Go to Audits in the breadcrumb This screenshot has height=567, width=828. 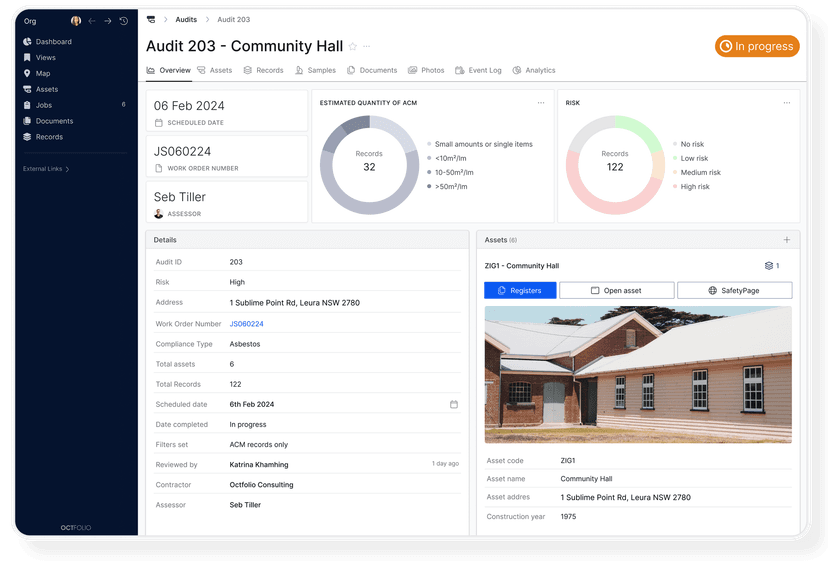coord(186,20)
